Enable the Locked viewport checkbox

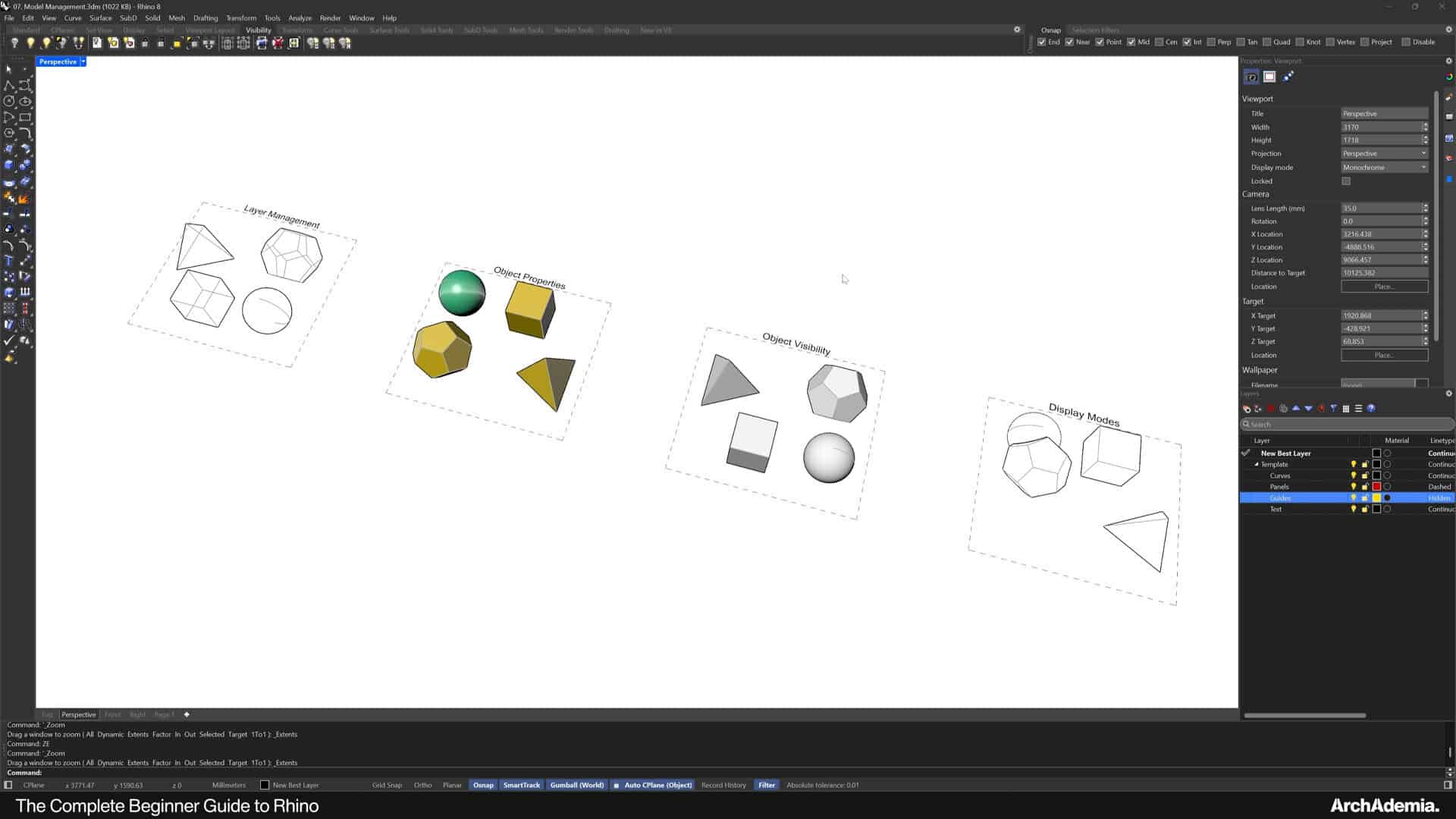tap(1346, 181)
